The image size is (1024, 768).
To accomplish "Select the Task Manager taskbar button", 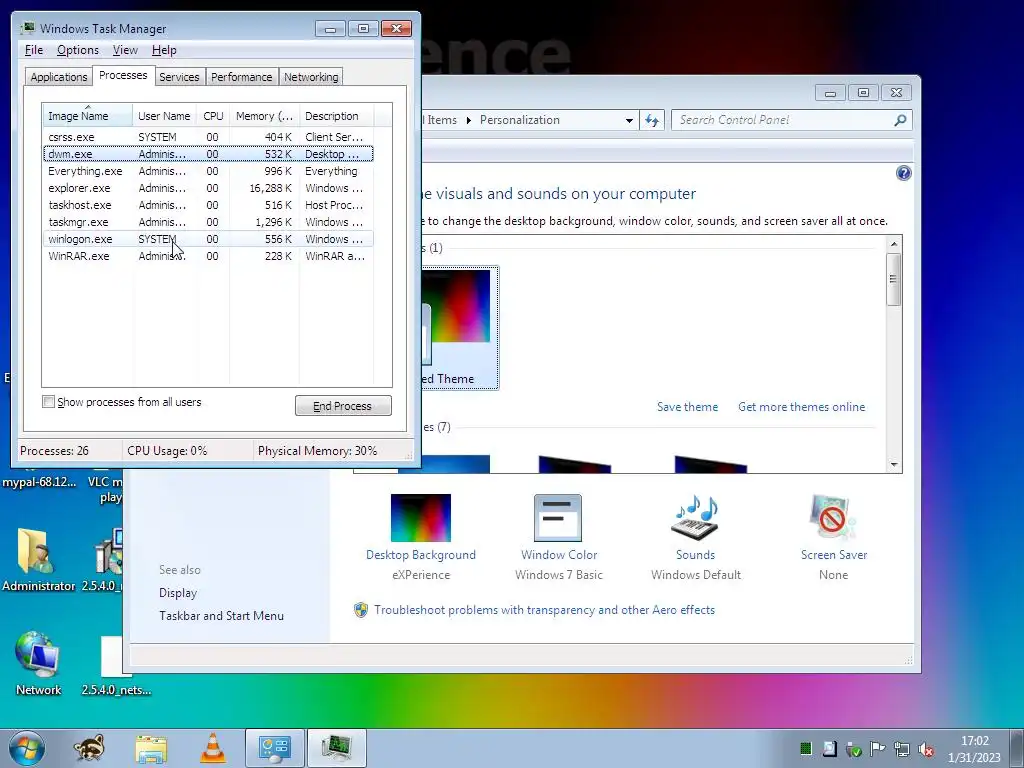I will [336, 748].
